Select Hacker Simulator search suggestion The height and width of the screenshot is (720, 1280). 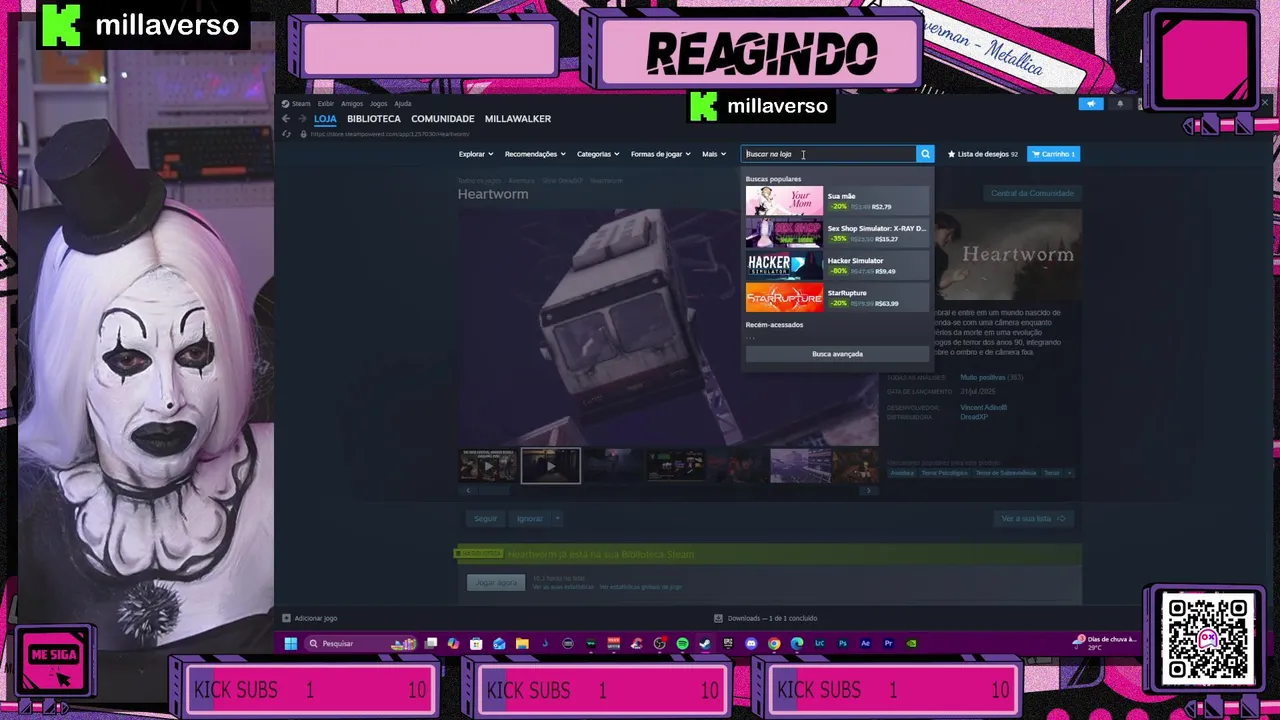click(x=836, y=265)
